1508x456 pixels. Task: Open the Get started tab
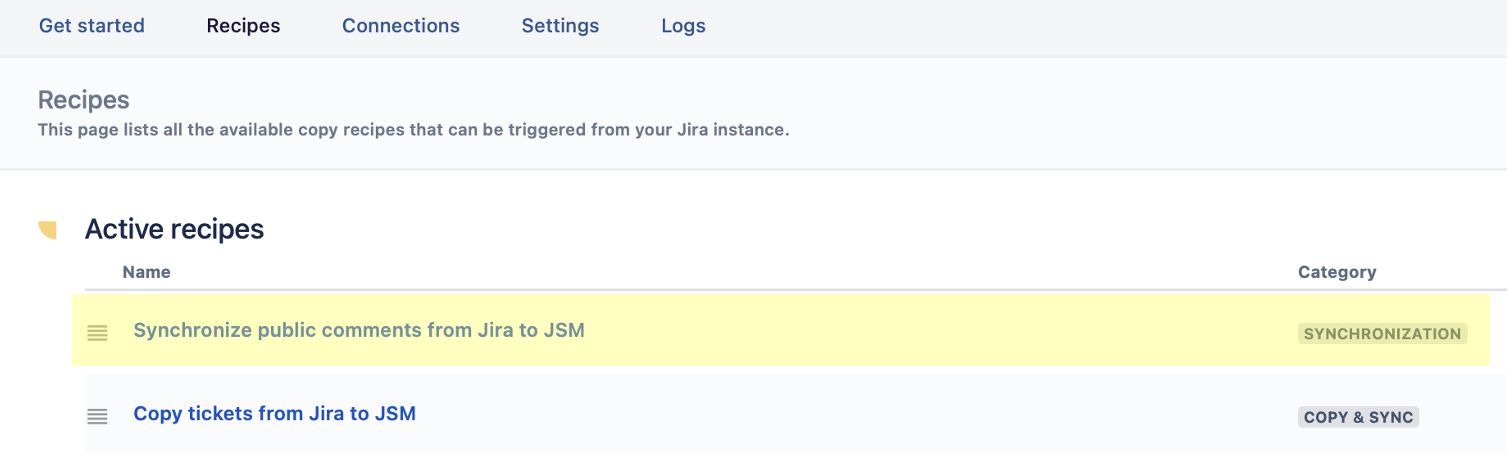[x=92, y=26]
